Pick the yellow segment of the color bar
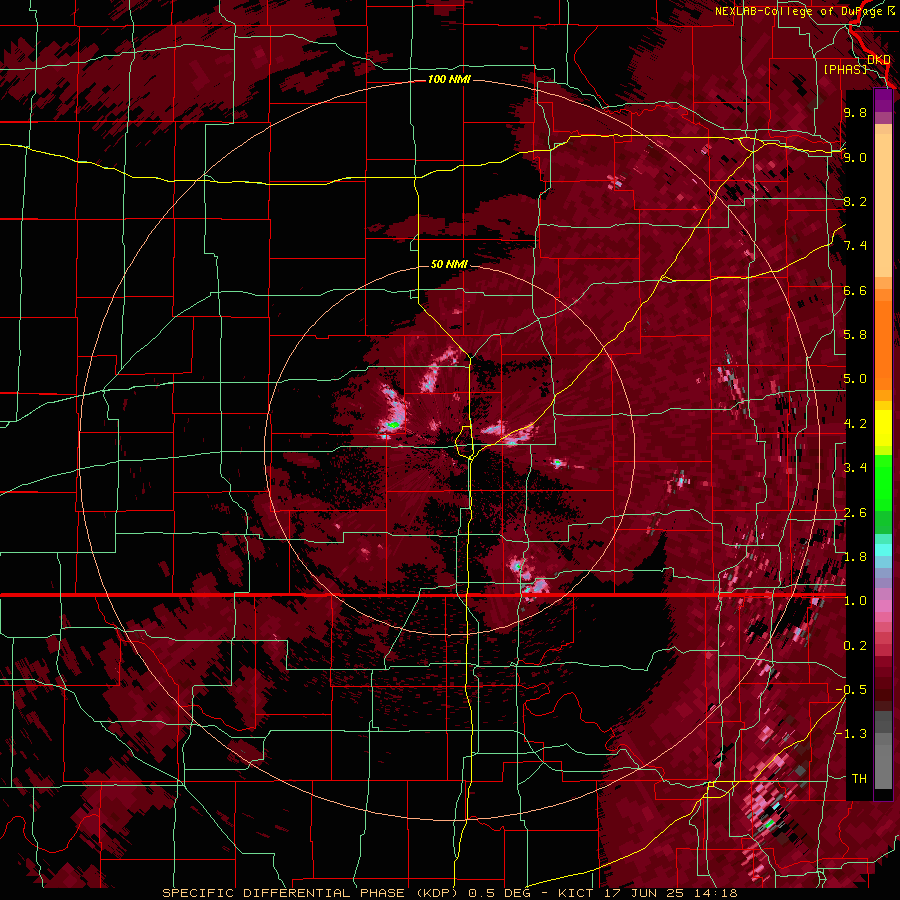The height and width of the screenshot is (900, 900). (x=883, y=429)
